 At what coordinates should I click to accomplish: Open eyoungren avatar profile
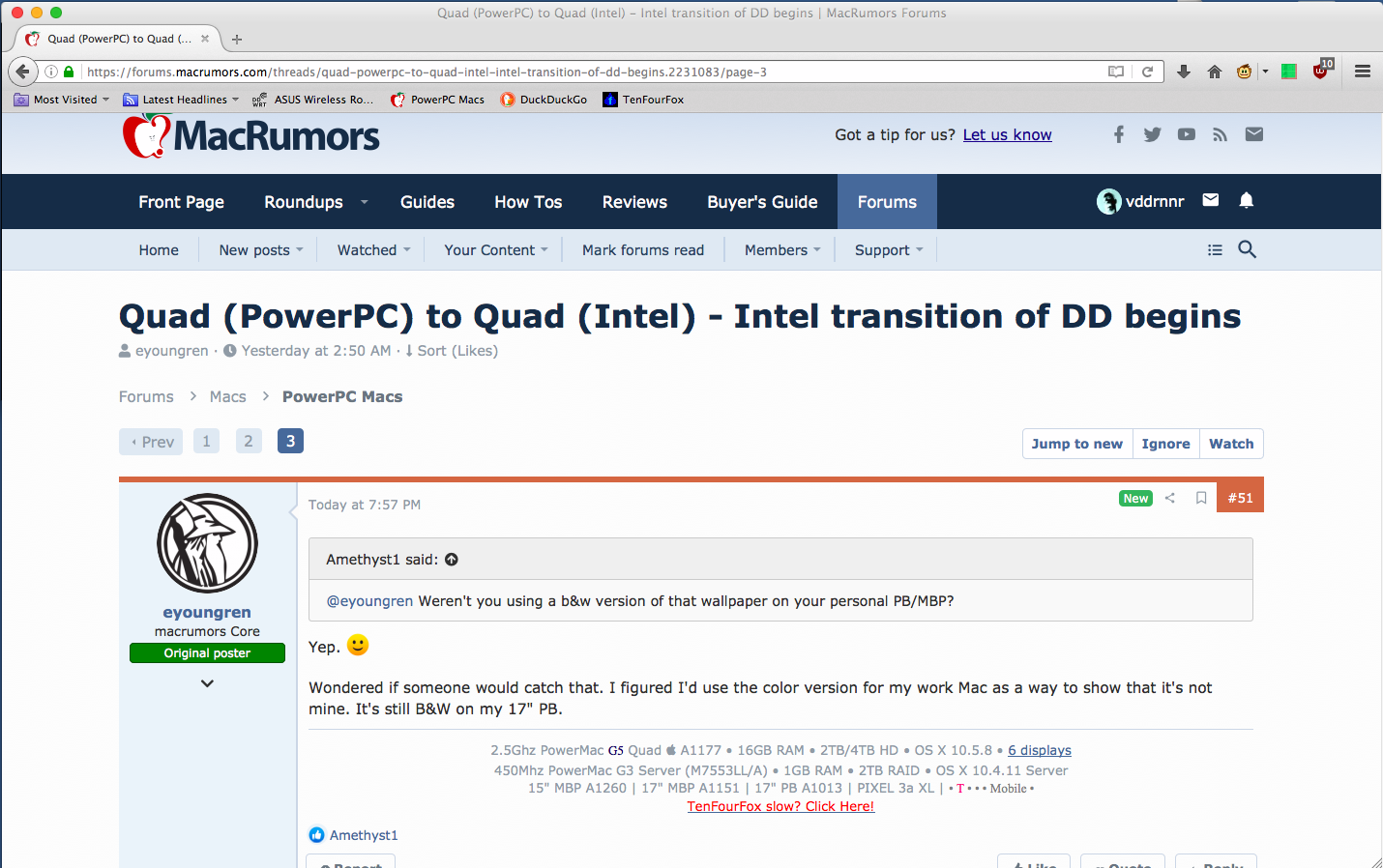[x=207, y=543]
